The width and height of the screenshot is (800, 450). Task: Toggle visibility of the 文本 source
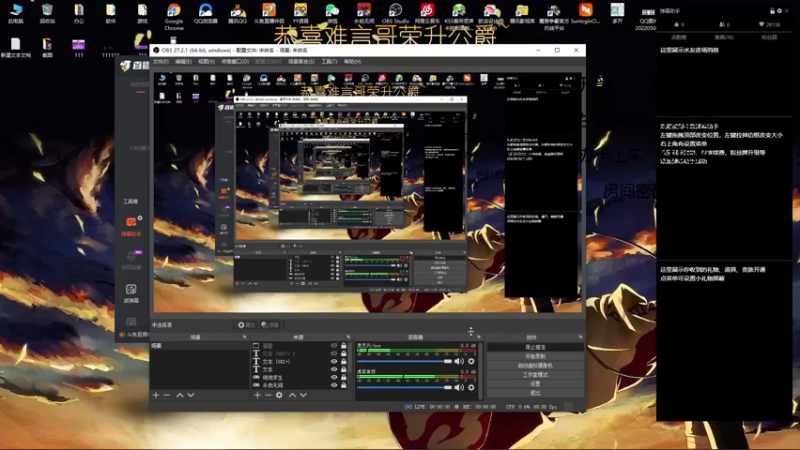coord(334,369)
